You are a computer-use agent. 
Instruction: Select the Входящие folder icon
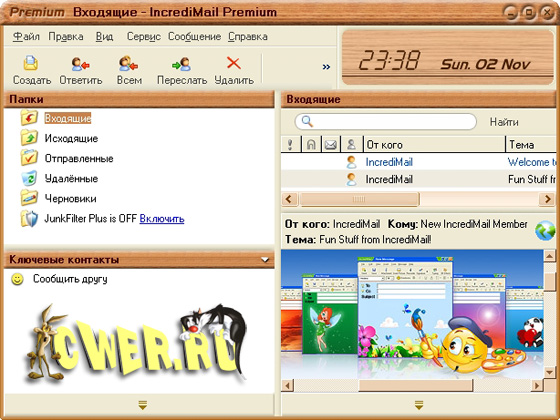[x=29, y=118]
